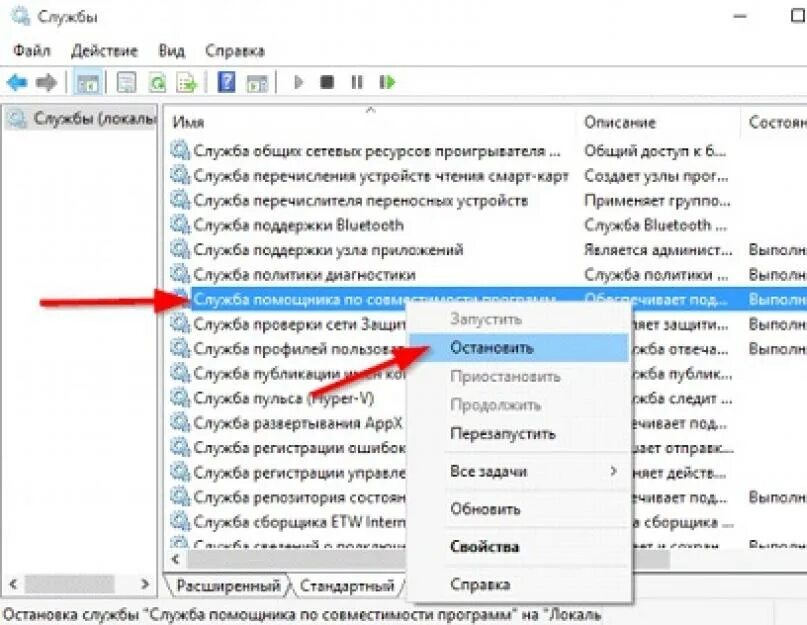Select Служба сборщика ETW Internet row

pyautogui.click(x=300, y=522)
